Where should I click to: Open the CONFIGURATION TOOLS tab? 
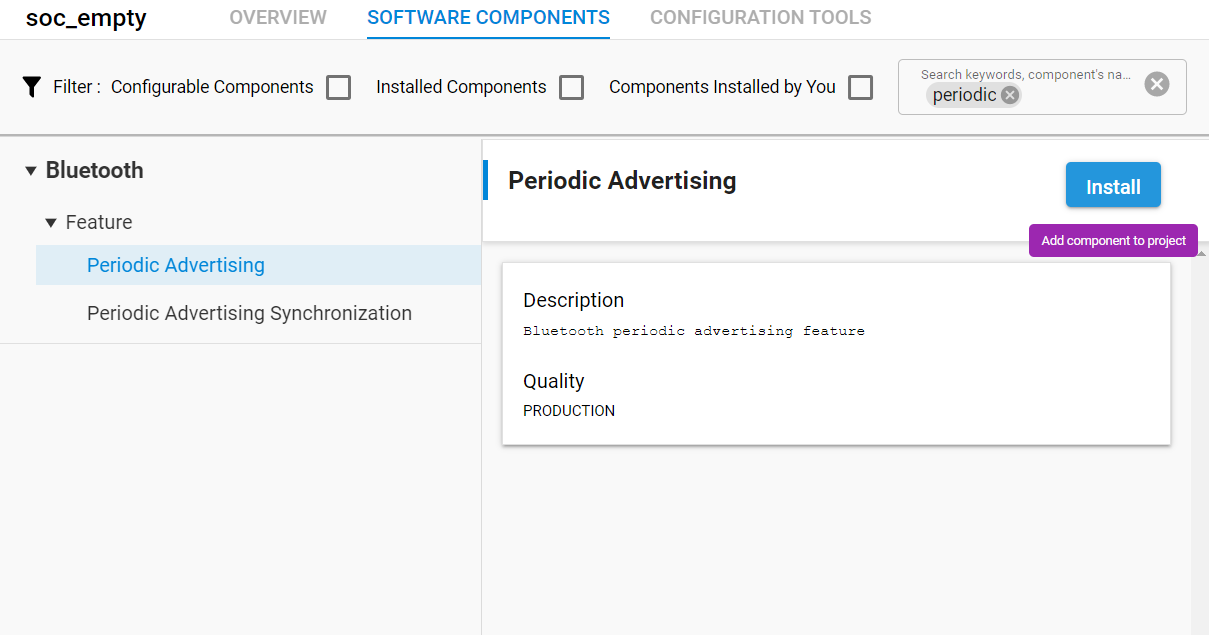(760, 17)
